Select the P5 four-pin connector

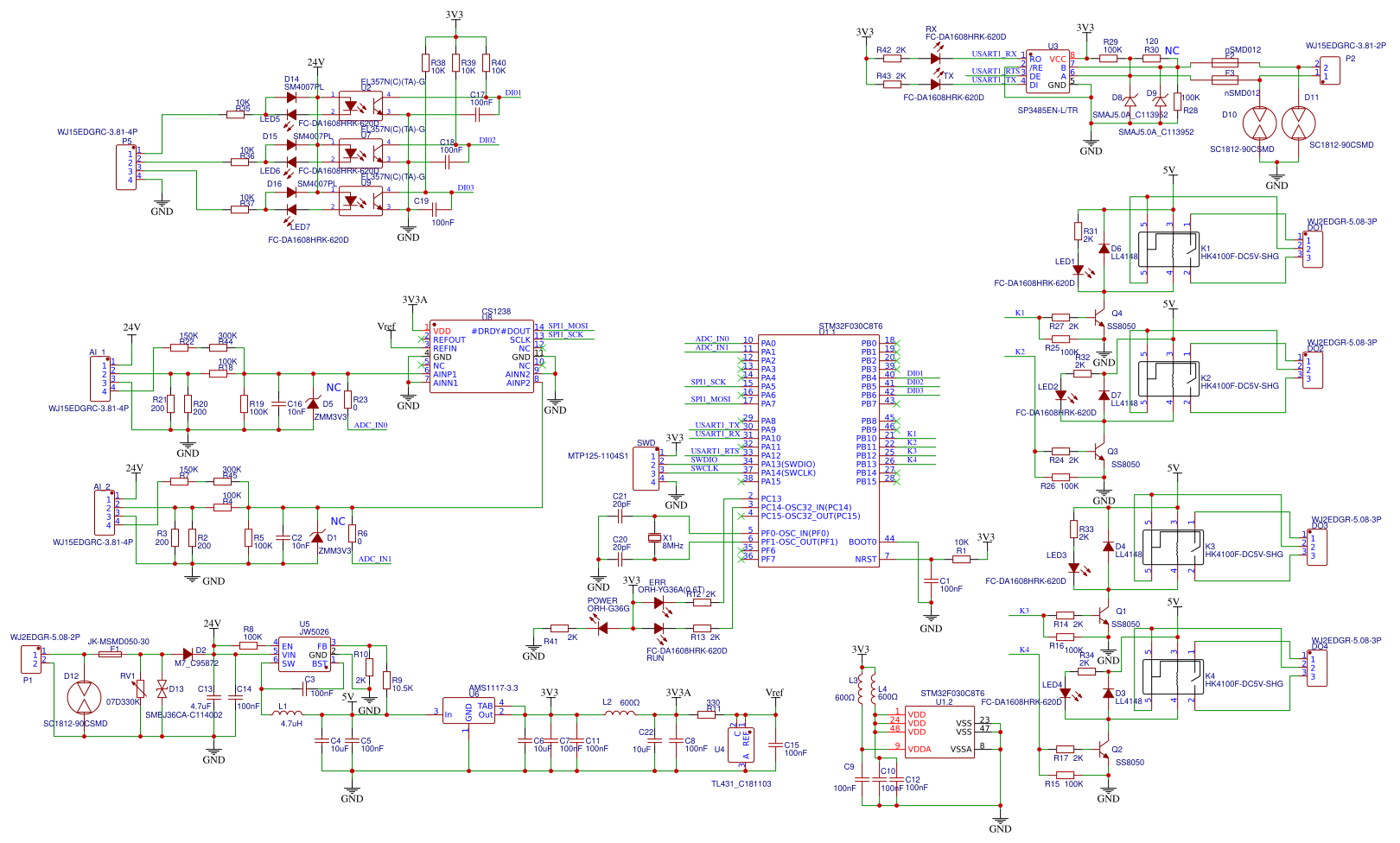pos(126,167)
